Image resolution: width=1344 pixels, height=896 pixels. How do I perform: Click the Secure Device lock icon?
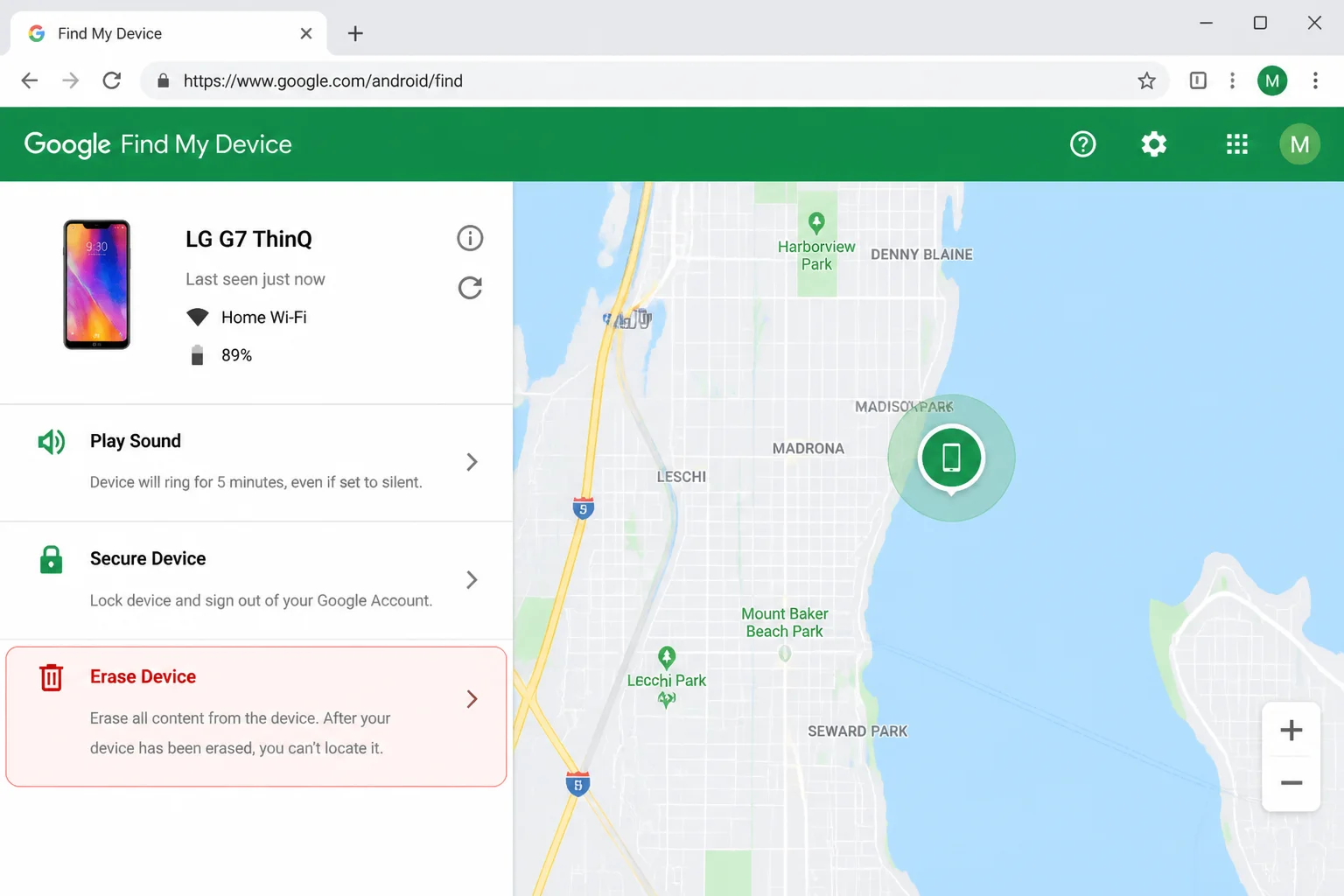coord(52,559)
